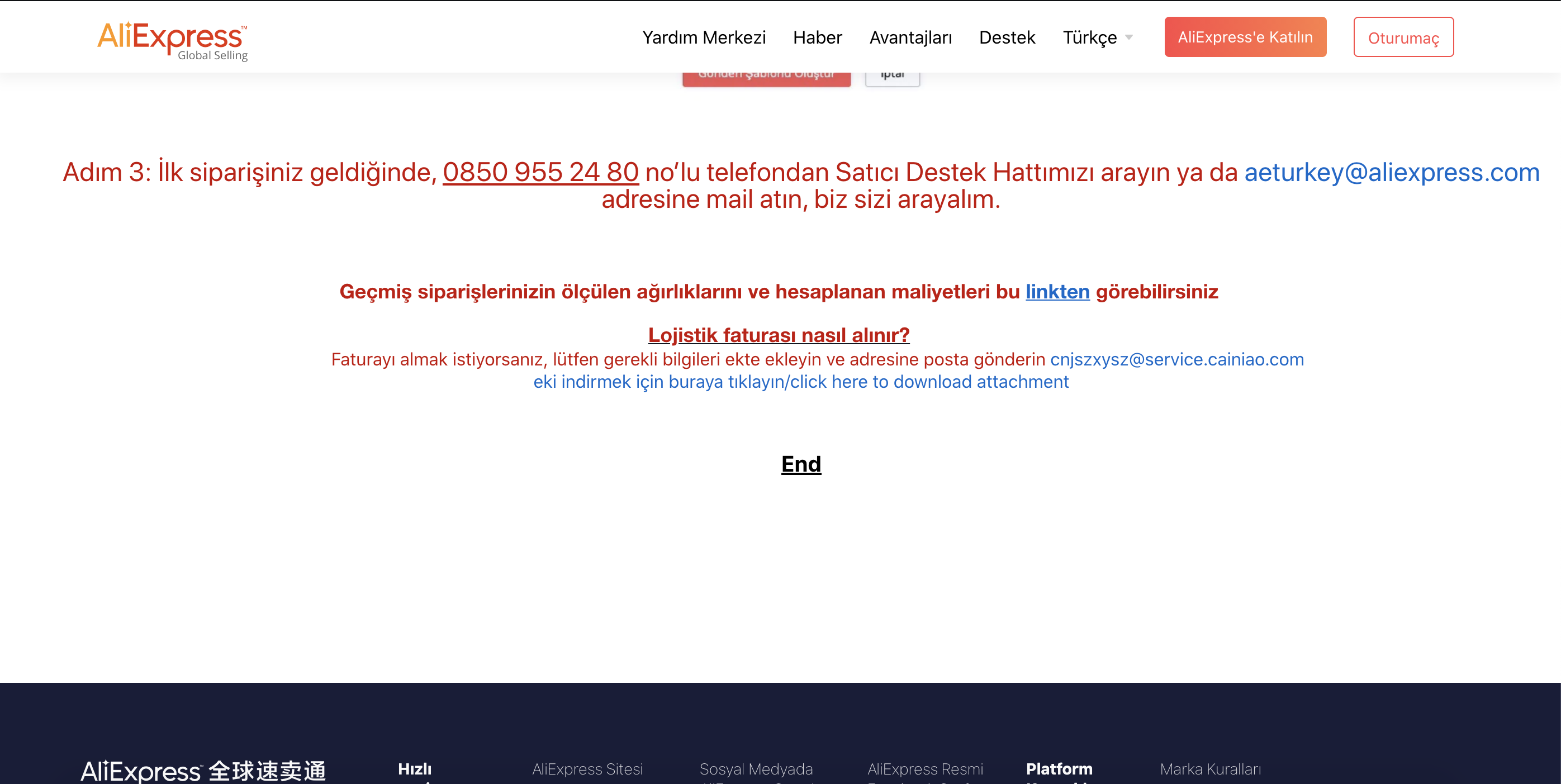The height and width of the screenshot is (784, 1561).
Task: Click the 'Adım 3: İlk siparişiniz geldiğinde,' text
Action: tap(250, 172)
